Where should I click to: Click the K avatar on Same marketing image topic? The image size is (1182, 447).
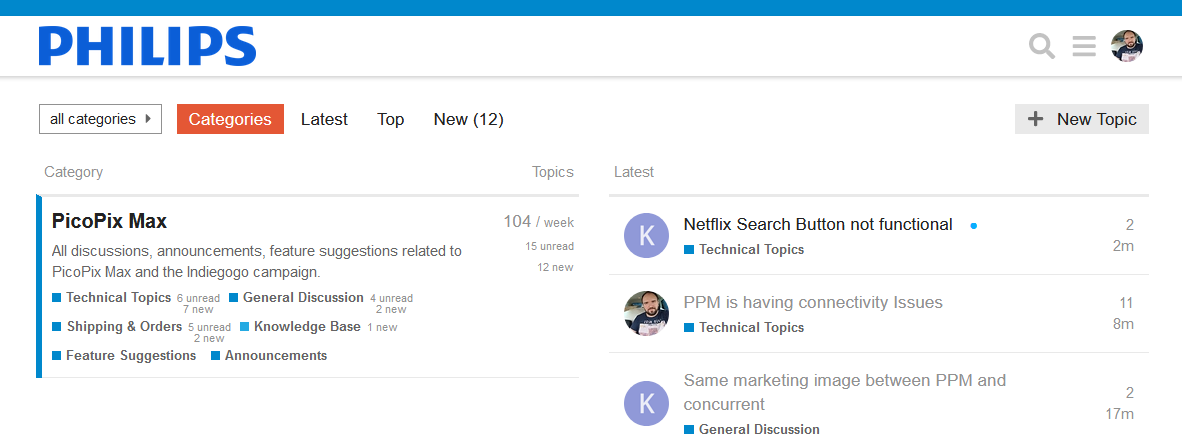[x=646, y=403]
